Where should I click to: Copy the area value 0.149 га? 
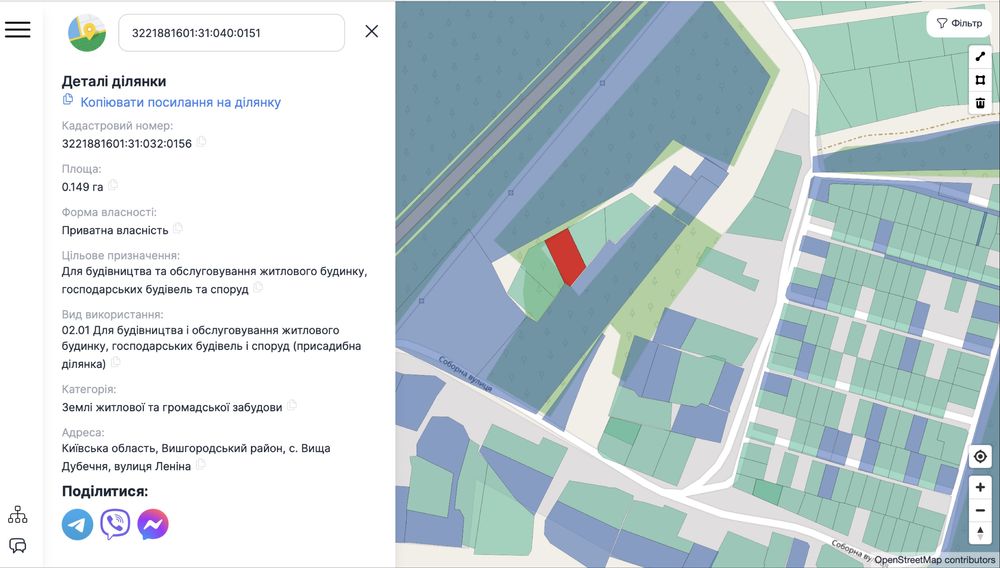pos(113,185)
